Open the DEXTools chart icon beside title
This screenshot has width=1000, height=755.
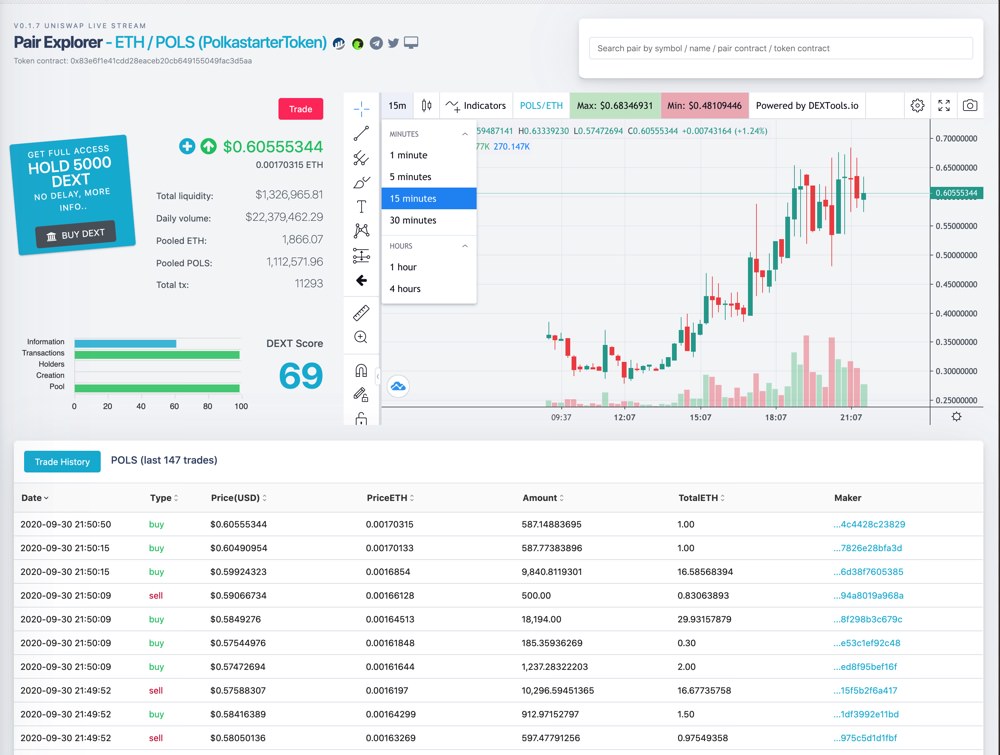(339, 43)
